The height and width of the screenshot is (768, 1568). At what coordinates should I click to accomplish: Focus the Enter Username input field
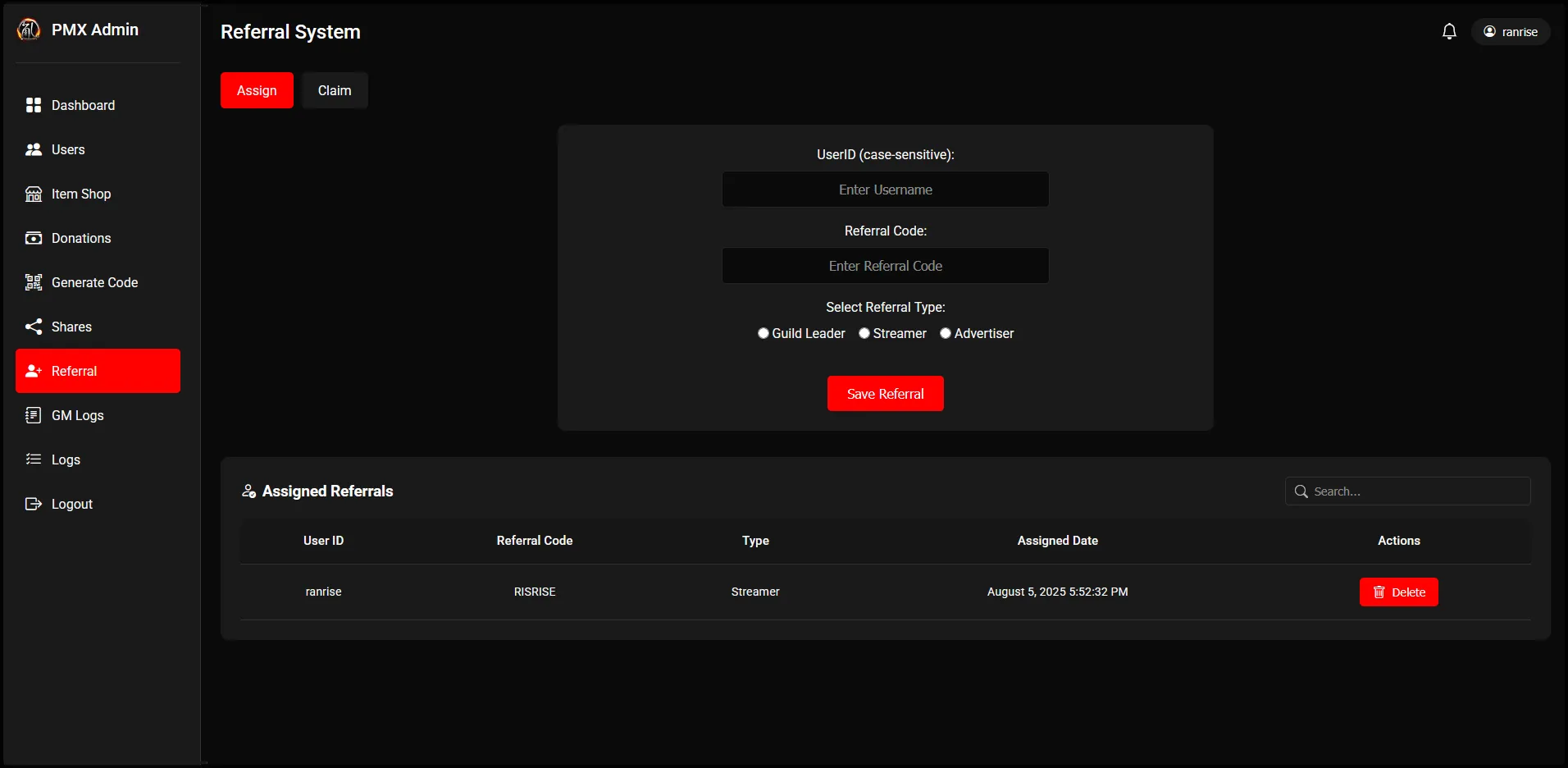(x=885, y=190)
